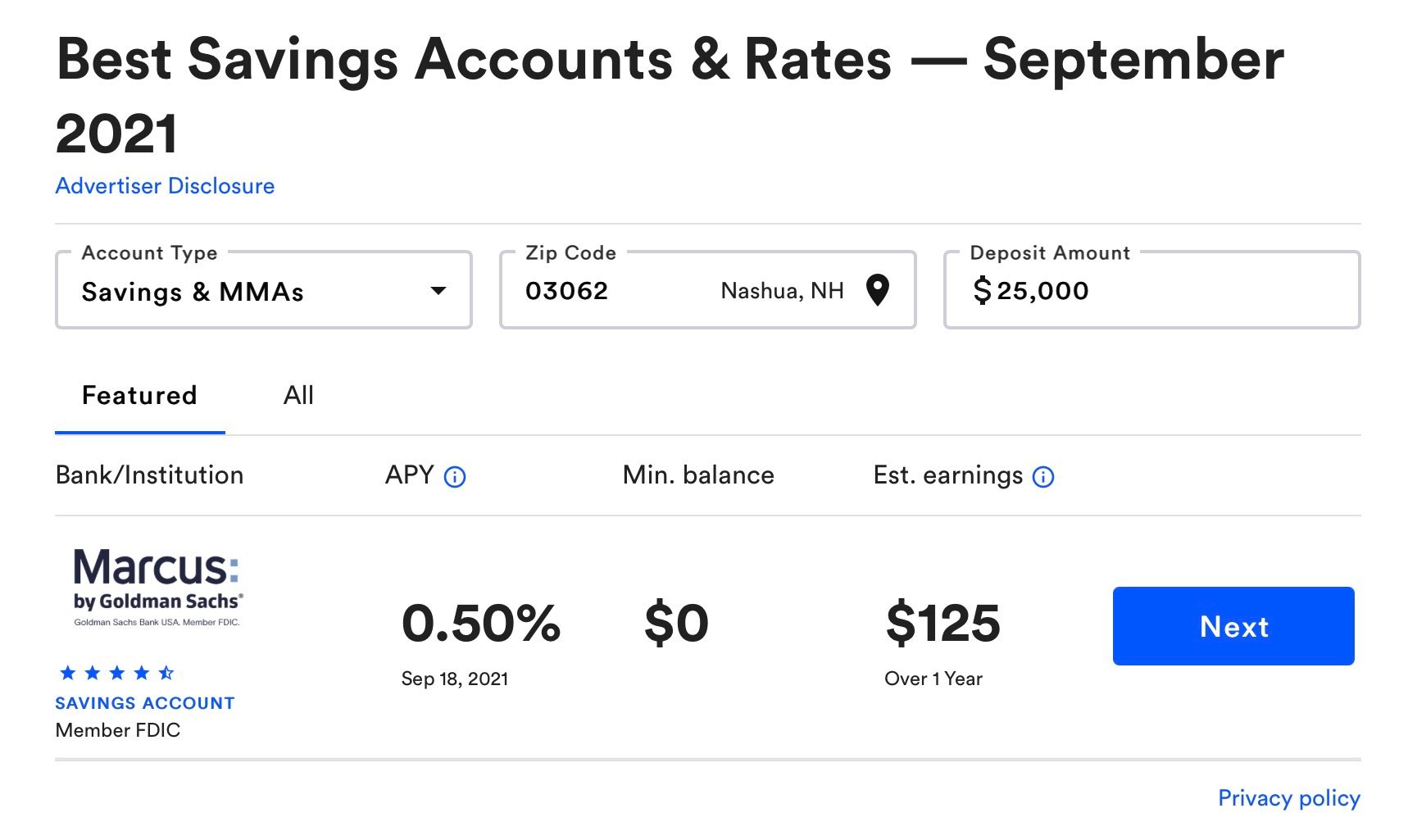Screen dimensions: 1408x840
Task: Click the Deposit Amount field showing 25,000
Action: 1152,290
